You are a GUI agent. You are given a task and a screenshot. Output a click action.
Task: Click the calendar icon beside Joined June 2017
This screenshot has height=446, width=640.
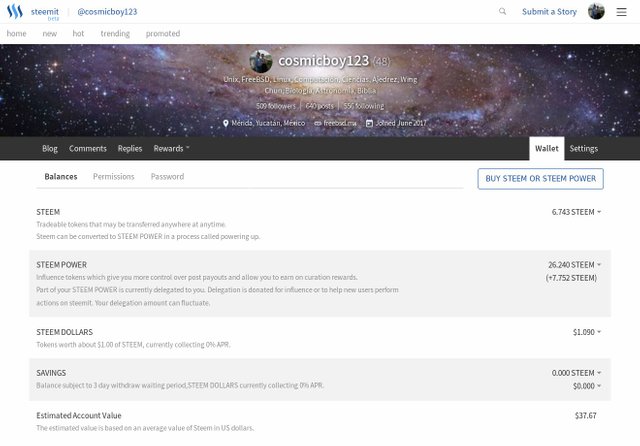pos(369,123)
